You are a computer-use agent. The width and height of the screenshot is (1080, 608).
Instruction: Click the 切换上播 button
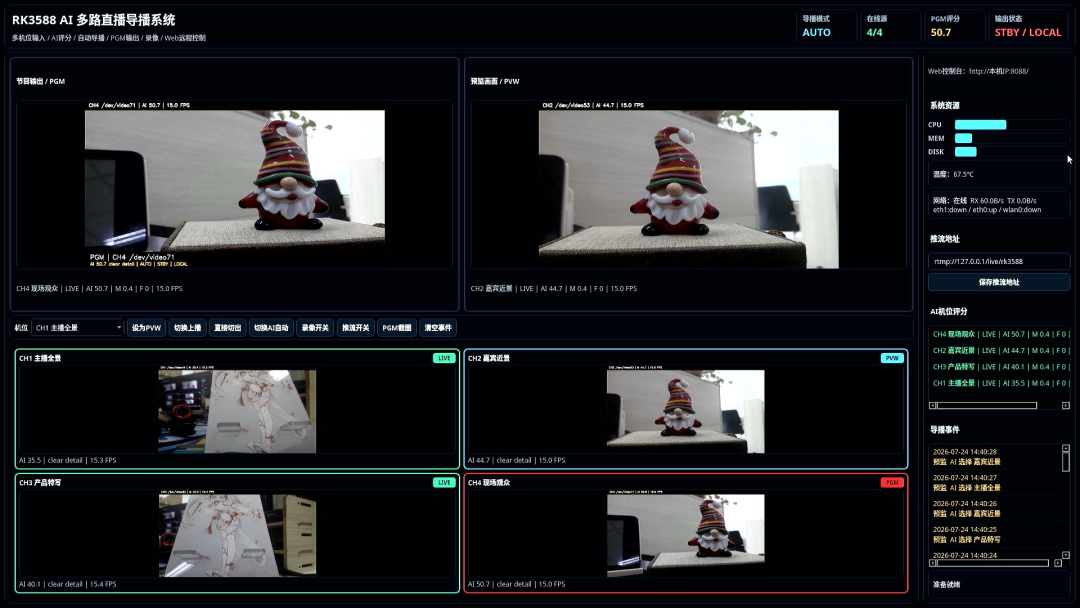point(187,328)
